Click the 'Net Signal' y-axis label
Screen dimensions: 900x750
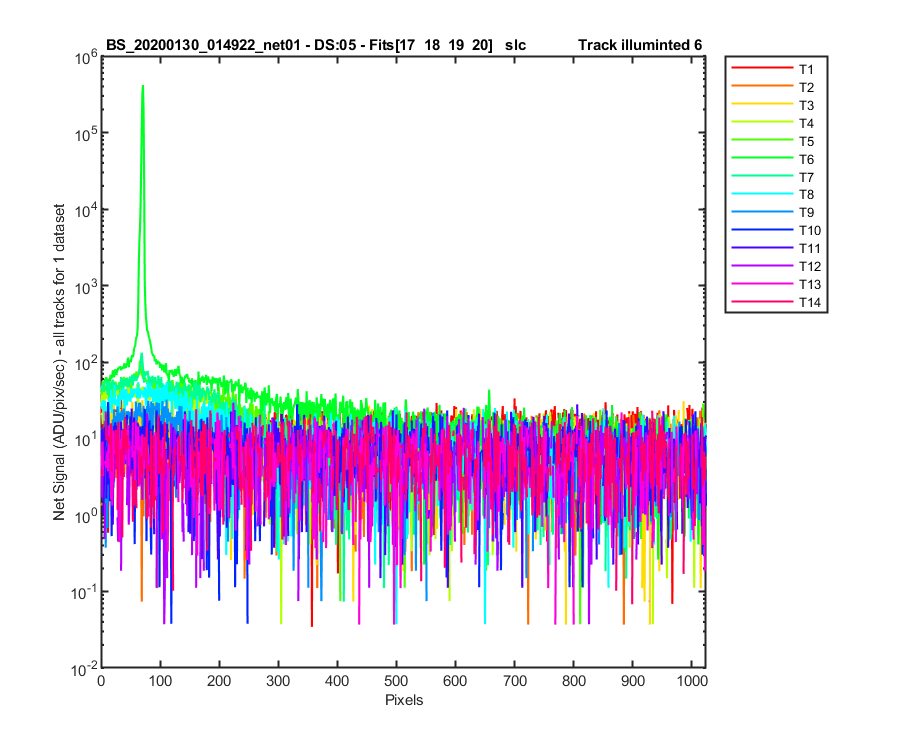click(59, 362)
